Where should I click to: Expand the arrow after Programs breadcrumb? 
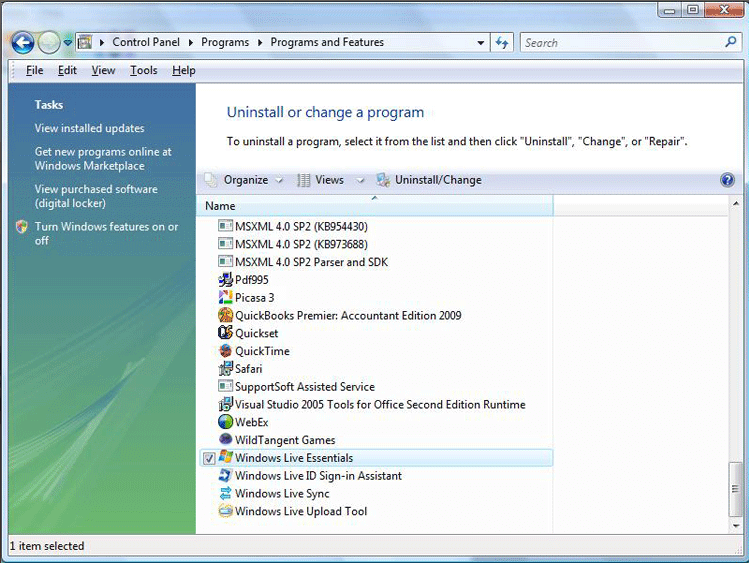coord(260,42)
